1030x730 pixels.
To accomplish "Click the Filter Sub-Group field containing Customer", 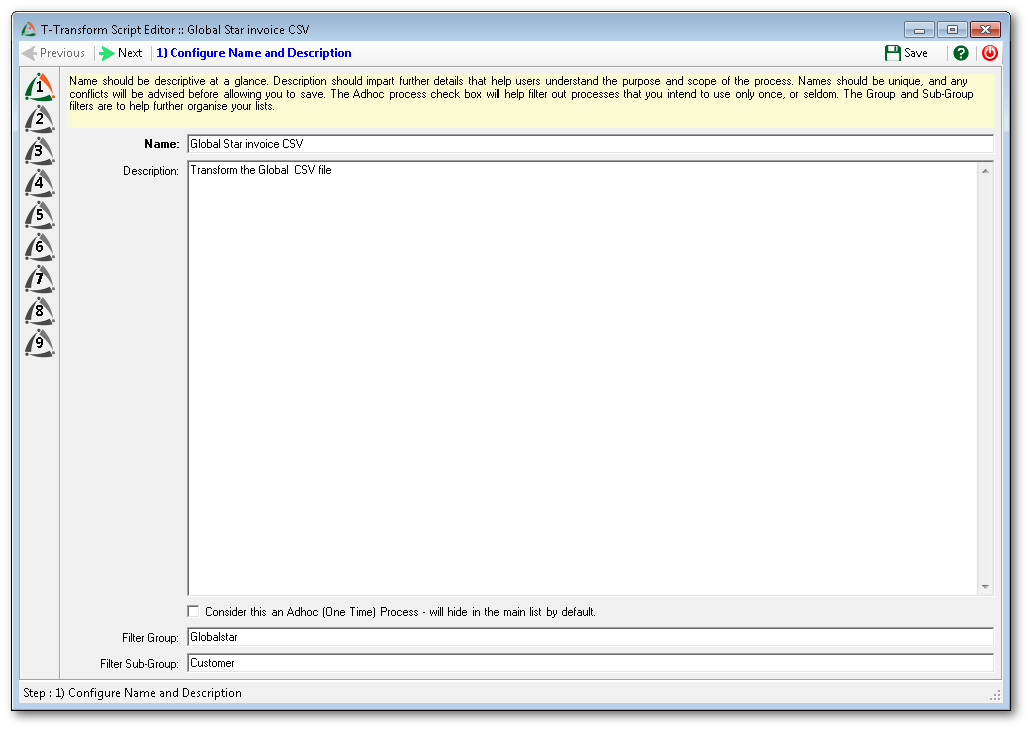I will coord(590,663).
